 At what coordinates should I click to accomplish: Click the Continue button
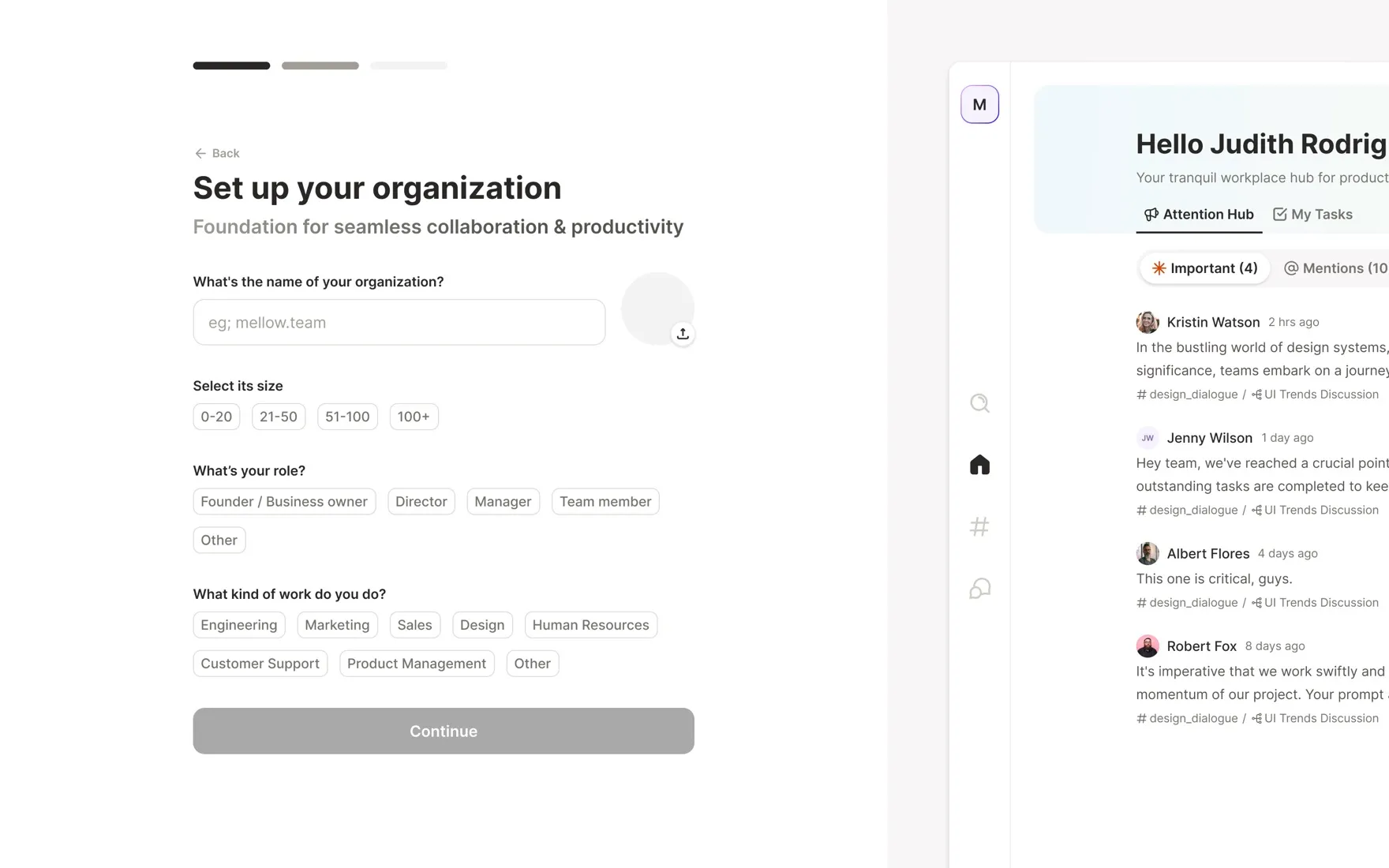coord(444,731)
